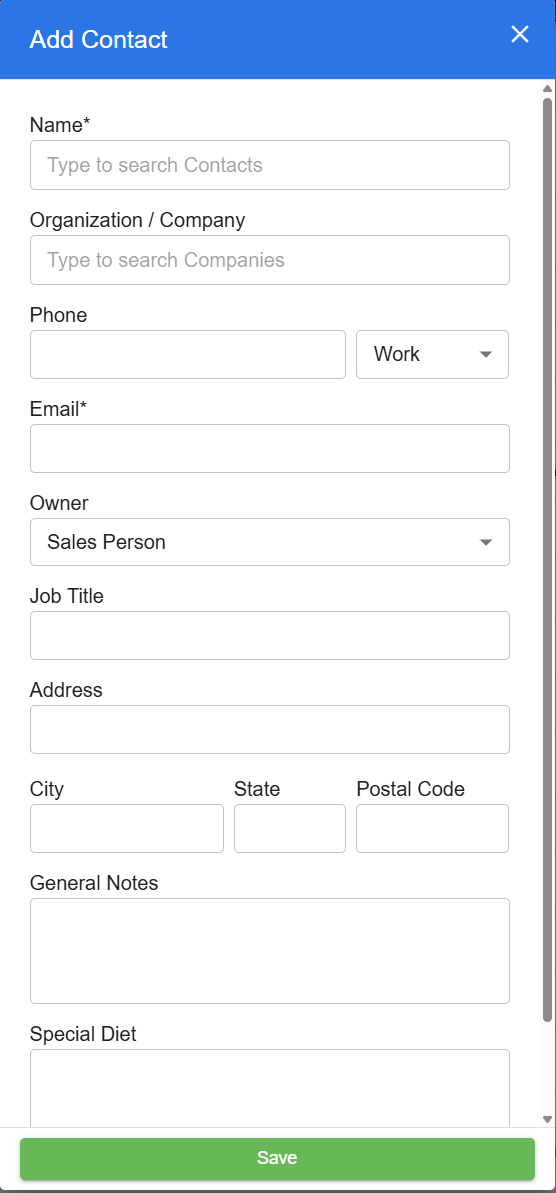Image resolution: width=556 pixels, height=1193 pixels.
Task: Click the State input box
Action: (290, 829)
